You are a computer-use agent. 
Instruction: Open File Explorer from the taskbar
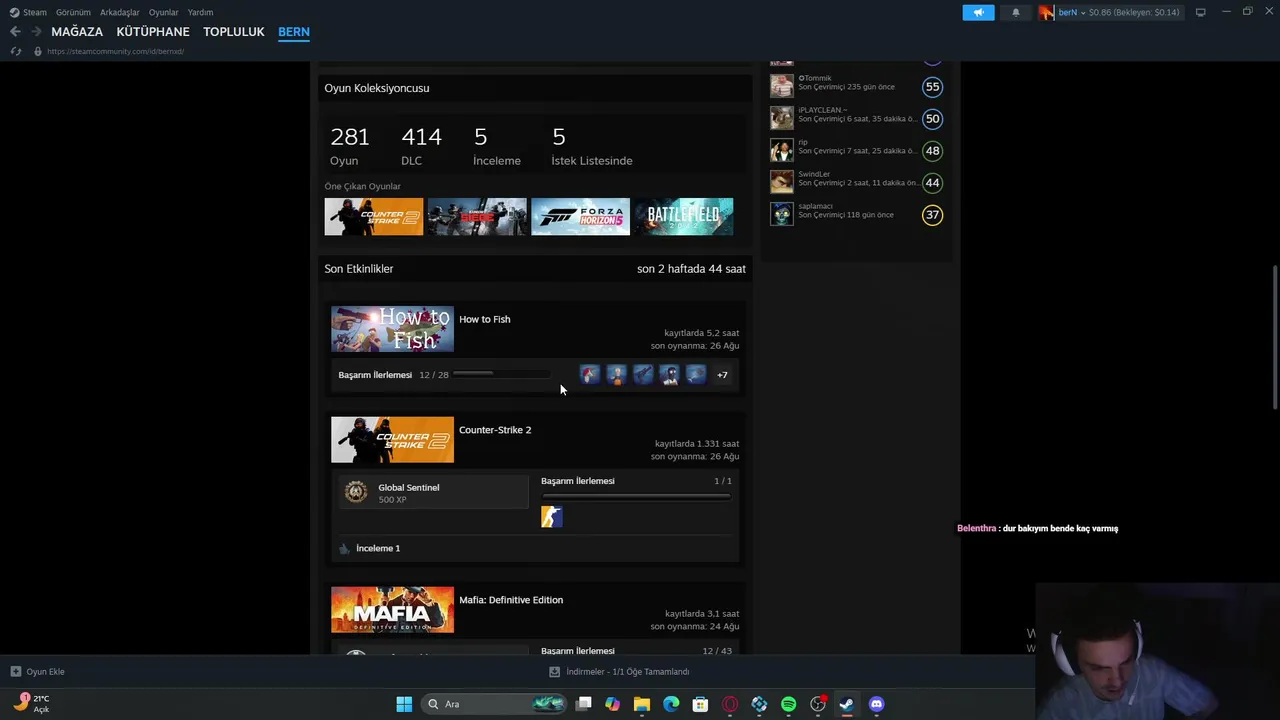[x=642, y=704]
